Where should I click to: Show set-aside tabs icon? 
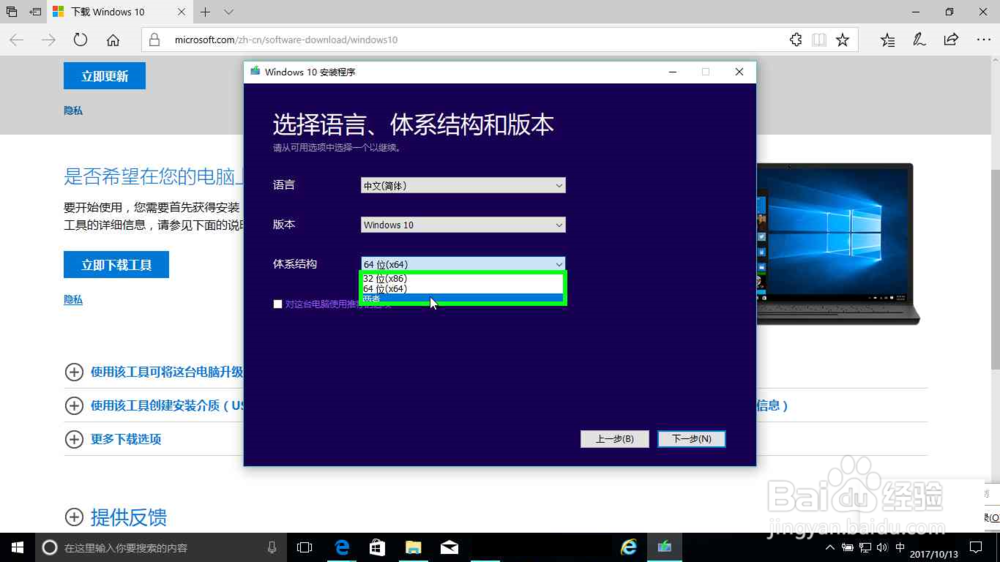(11, 11)
